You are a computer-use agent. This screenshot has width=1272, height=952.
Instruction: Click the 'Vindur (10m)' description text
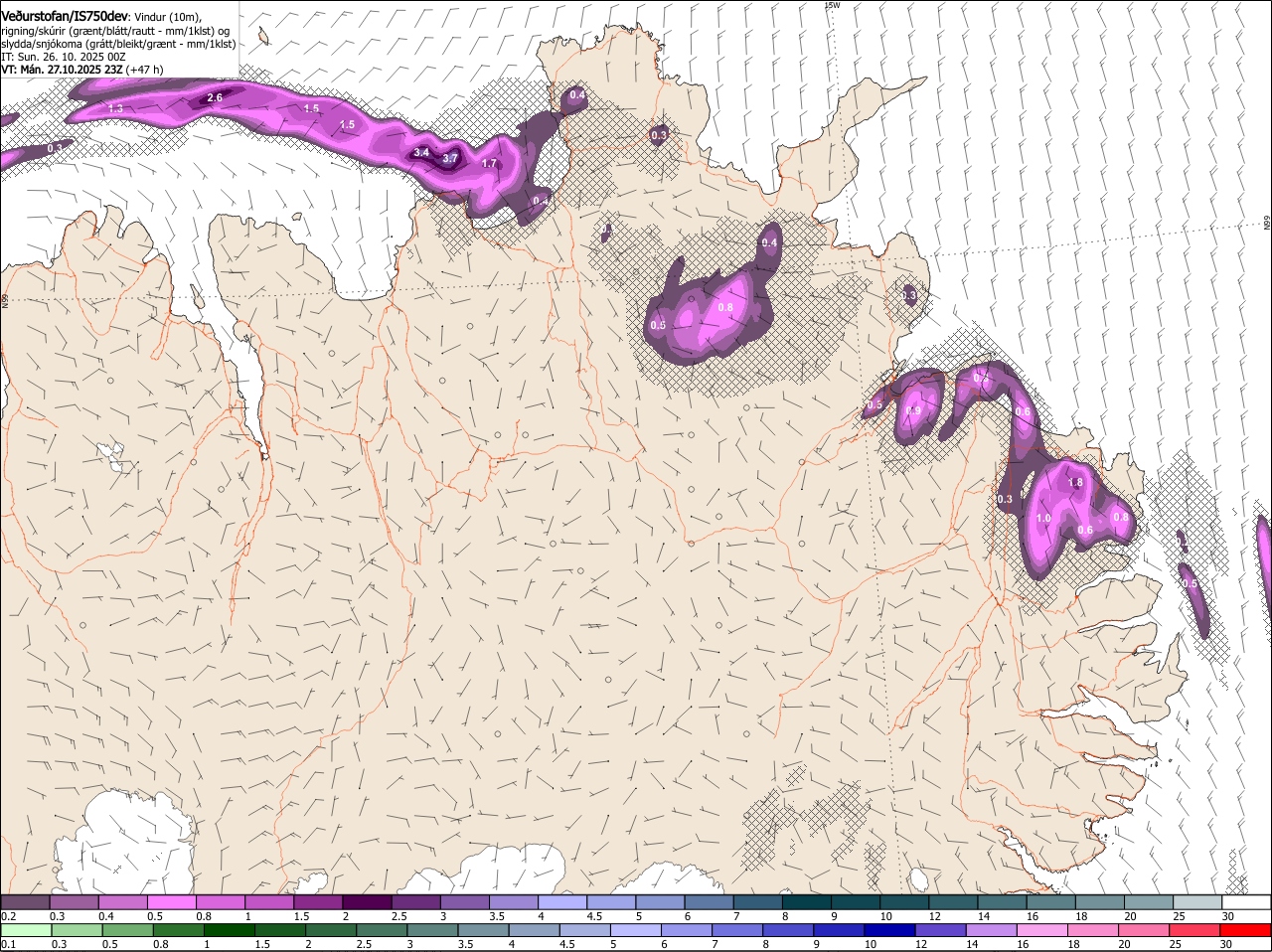pyautogui.click(x=167, y=16)
